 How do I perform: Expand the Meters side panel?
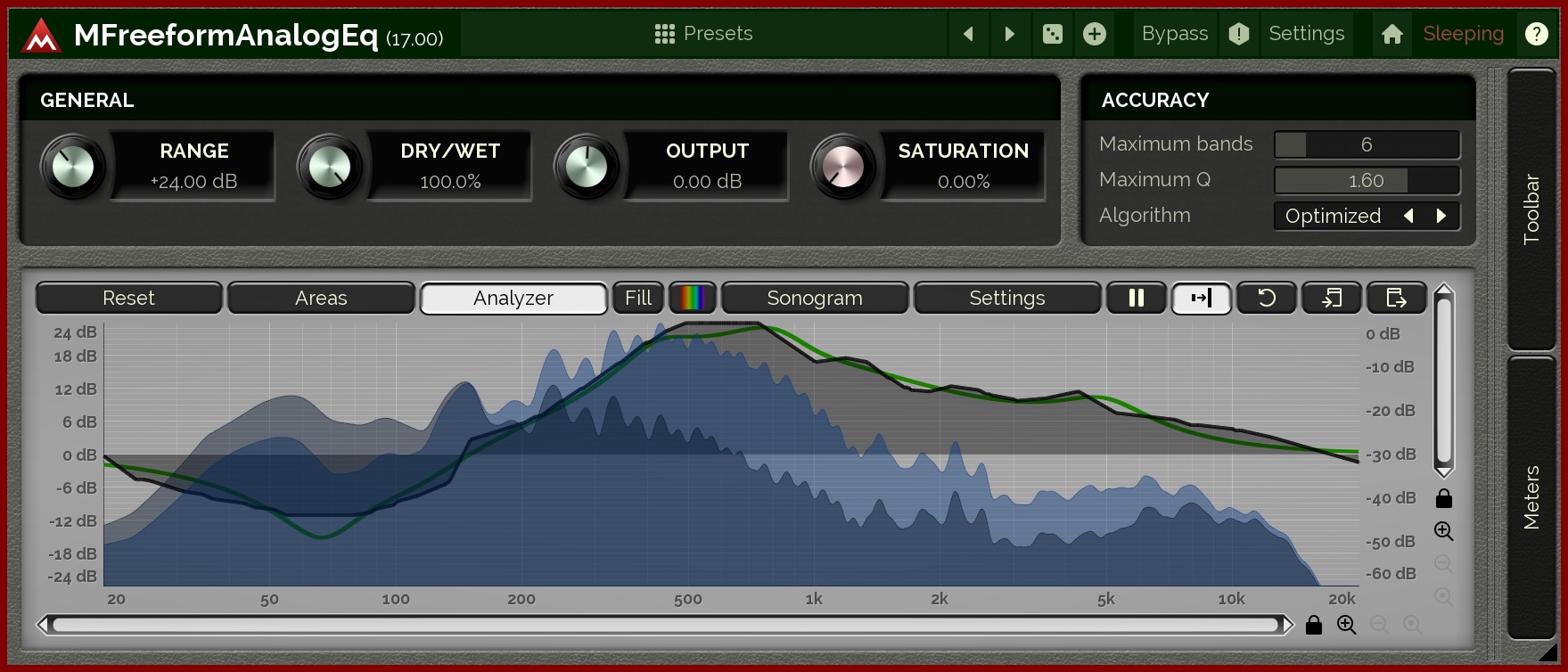click(1531, 497)
